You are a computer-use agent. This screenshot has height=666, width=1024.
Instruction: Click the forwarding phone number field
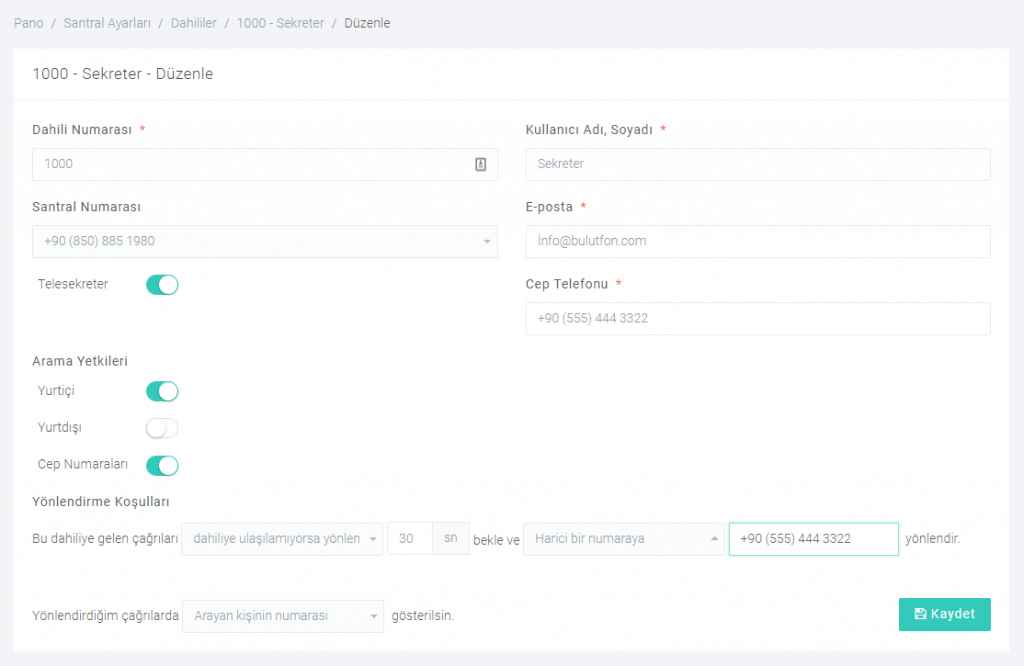[x=813, y=539]
